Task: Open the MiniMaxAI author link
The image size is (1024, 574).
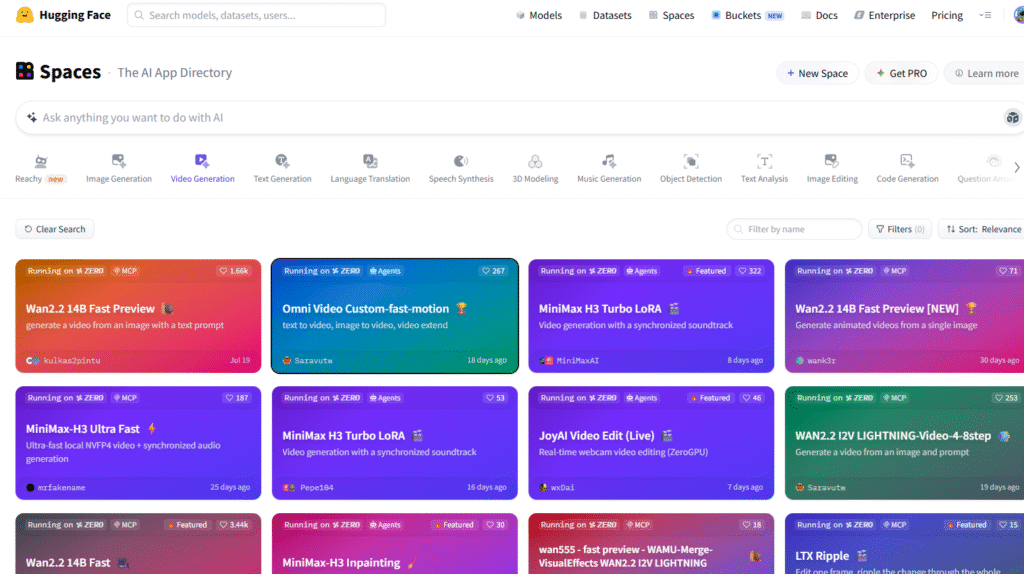Action: click(x=577, y=360)
